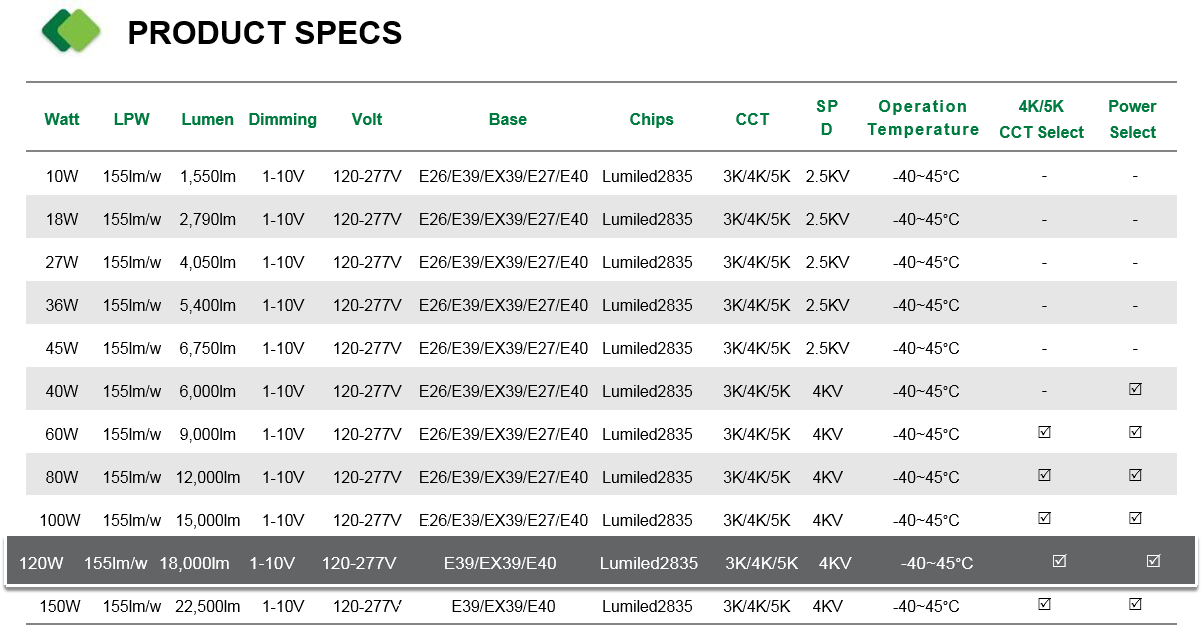Select the Dimming column header
This screenshot has width=1203, height=626.
point(283,119)
